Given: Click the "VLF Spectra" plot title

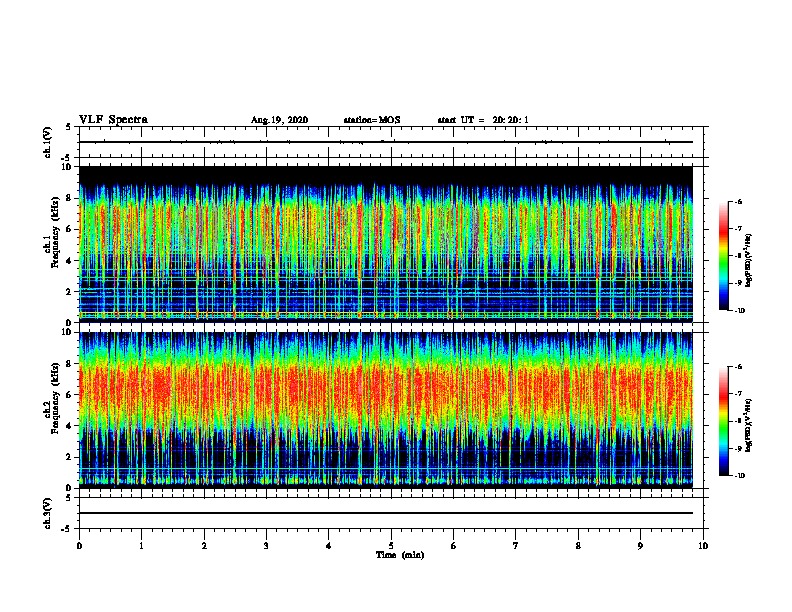Looking at the screenshot, I should 113,120.
